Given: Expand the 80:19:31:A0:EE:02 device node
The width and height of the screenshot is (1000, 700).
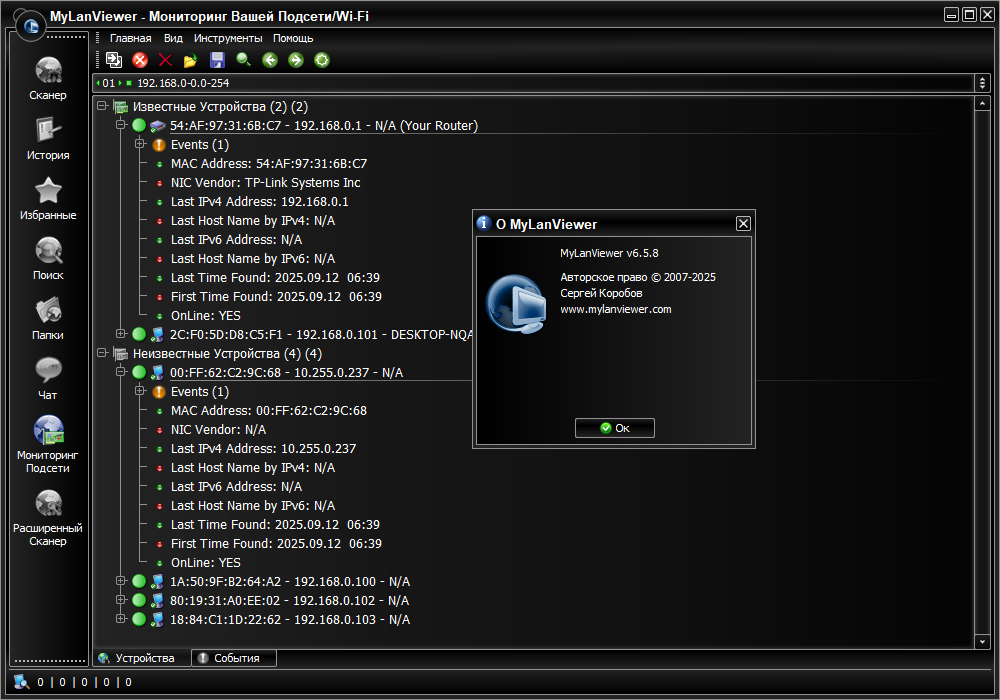Looking at the screenshot, I should [121, 600].
